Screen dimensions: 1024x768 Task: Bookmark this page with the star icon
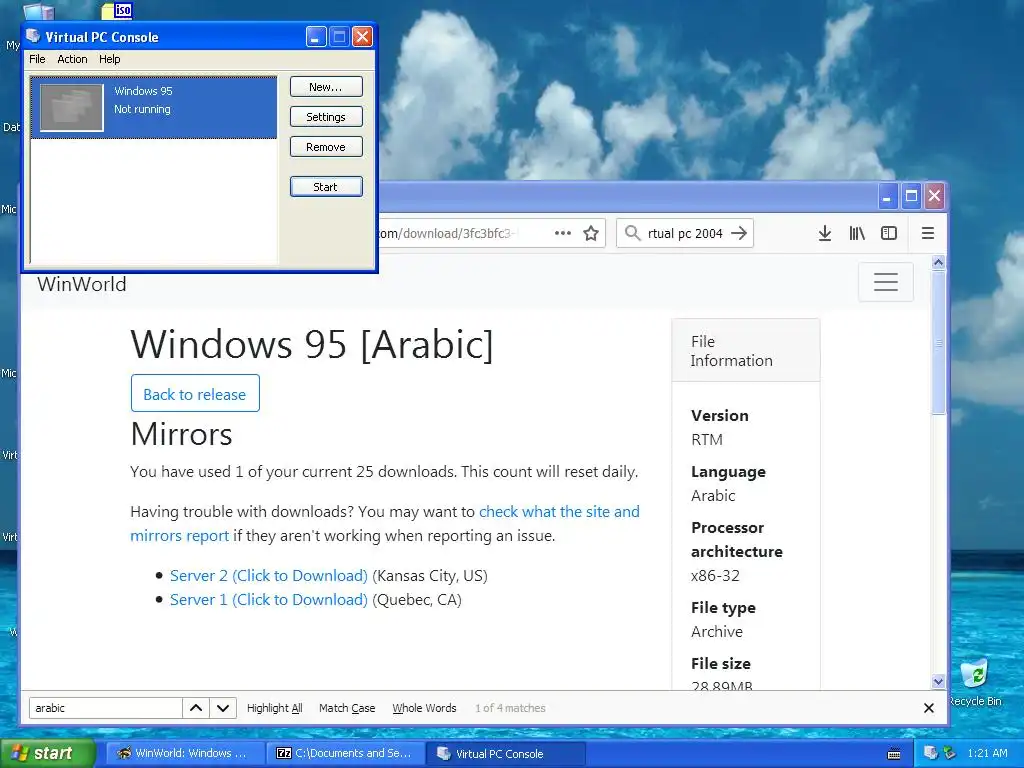pos(591,233)
